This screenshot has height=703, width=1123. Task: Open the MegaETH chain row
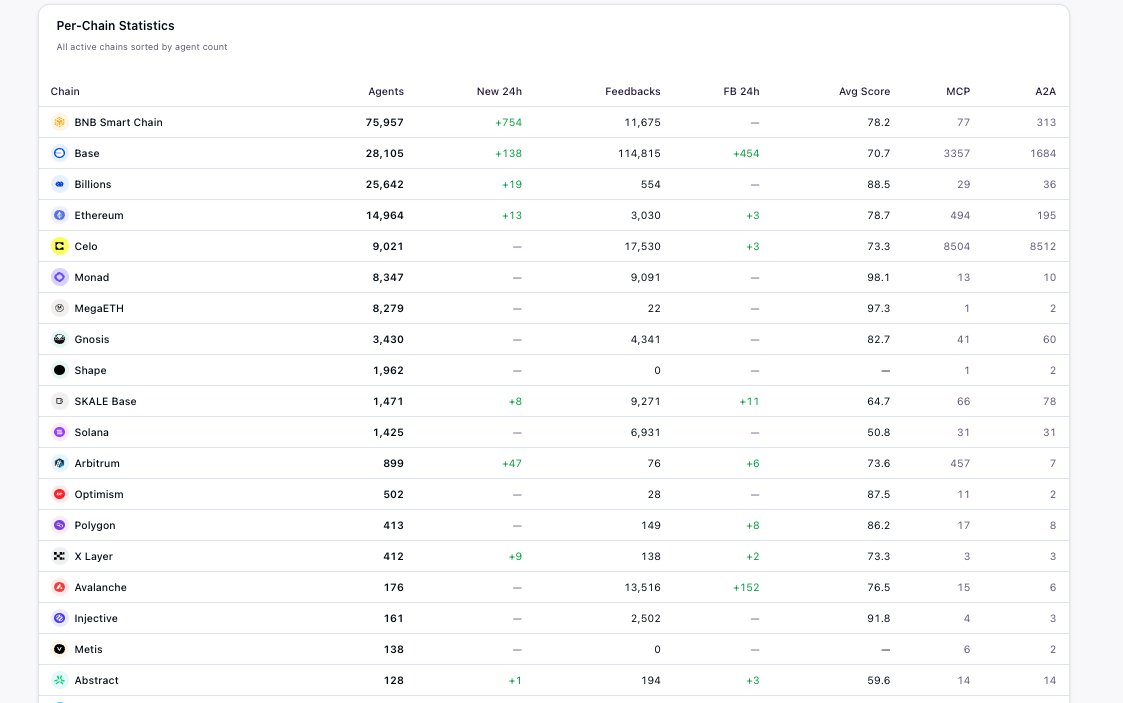[x=554, y=309]
